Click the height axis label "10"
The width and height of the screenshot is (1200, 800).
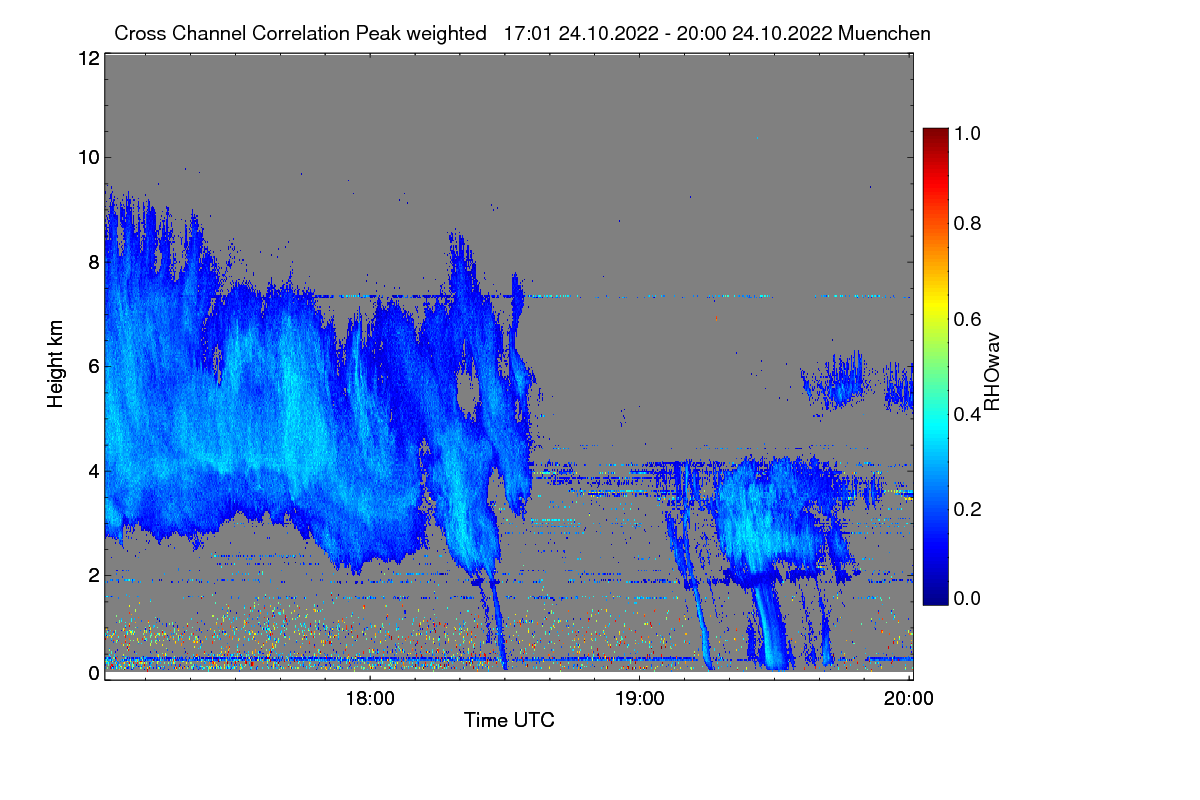click(87, 157)
